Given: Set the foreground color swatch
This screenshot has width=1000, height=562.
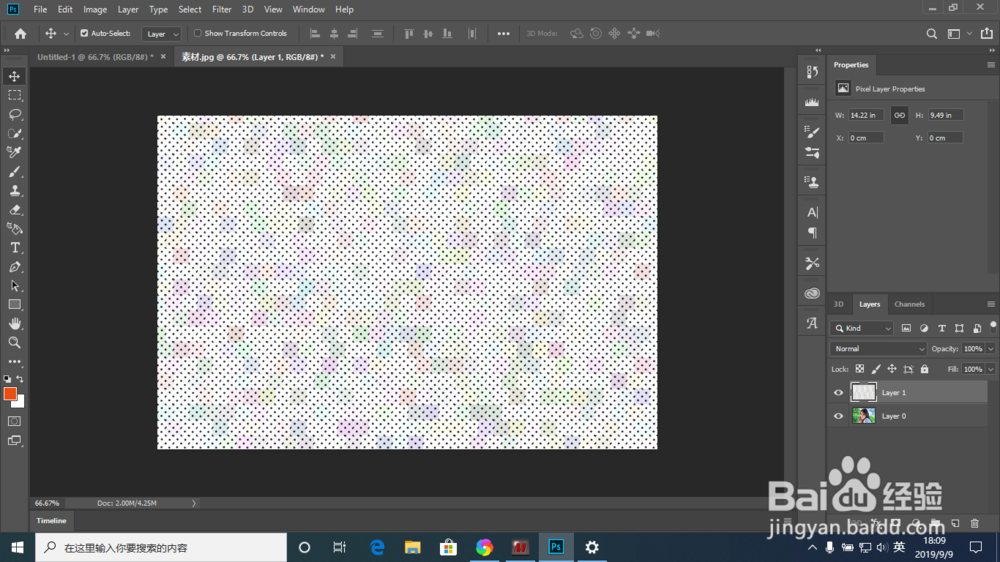Looking at the screenshot, I should [10, 393].
